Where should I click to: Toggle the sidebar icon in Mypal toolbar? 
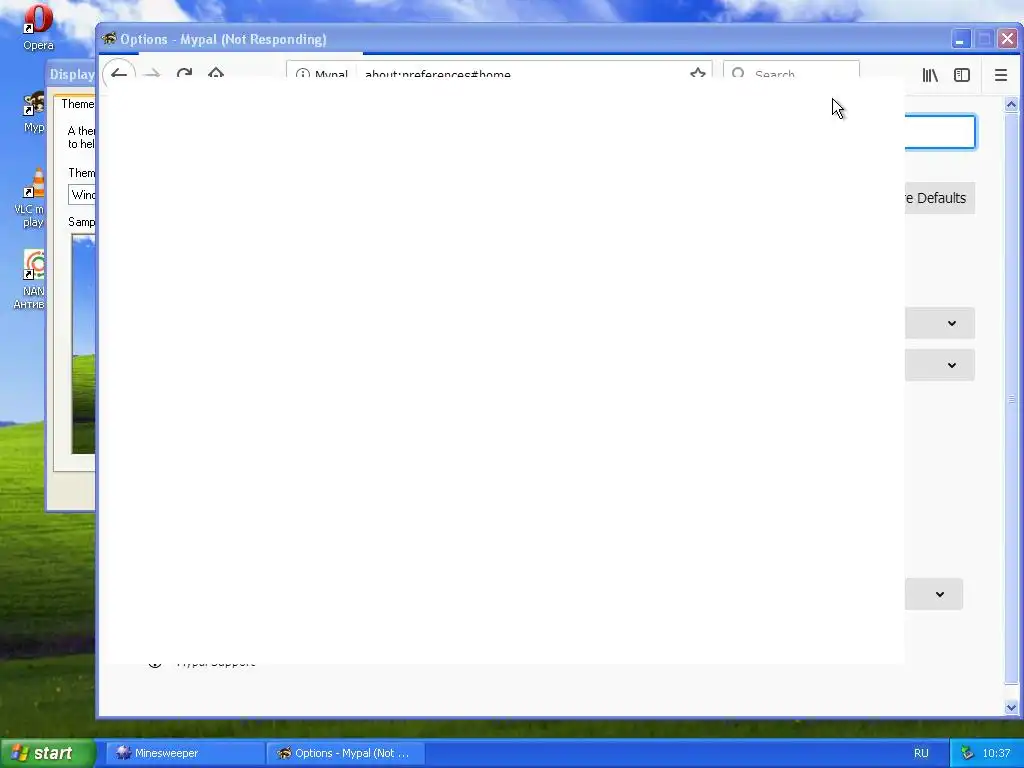[x=962, y=75]
